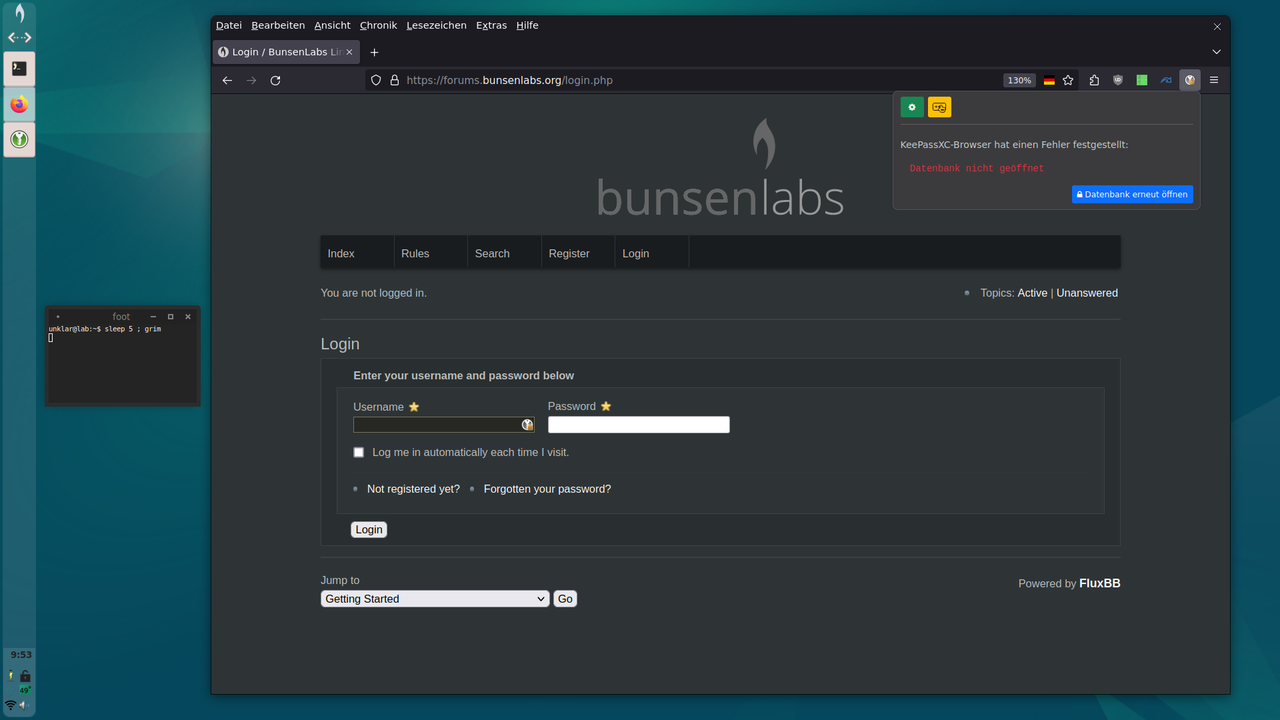This screenshot has height=720, width=1280.
Task: Click the browser Forward arrow
Action: tap(251, 80)
